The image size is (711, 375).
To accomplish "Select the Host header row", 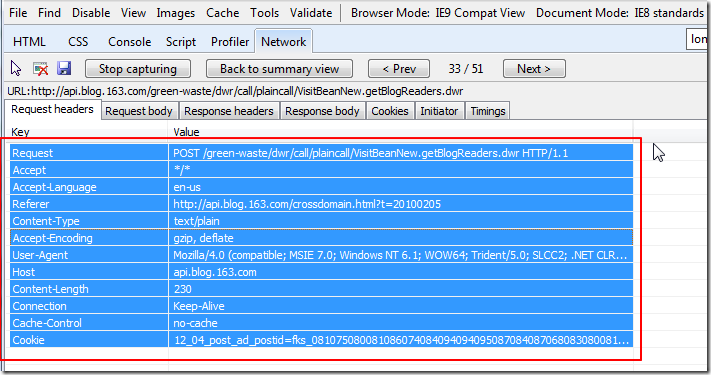I will click(x=321, y=272).
